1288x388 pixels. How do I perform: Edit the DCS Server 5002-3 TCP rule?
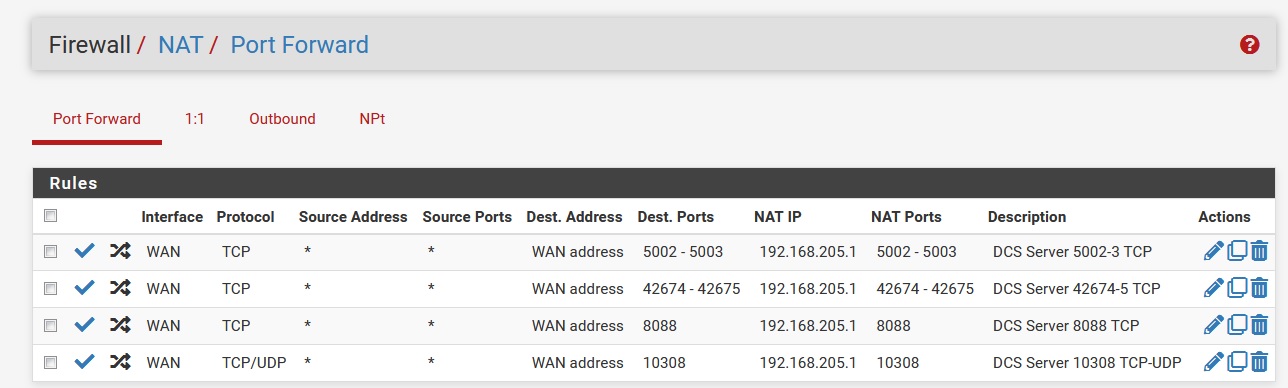tap(1213, 252)
